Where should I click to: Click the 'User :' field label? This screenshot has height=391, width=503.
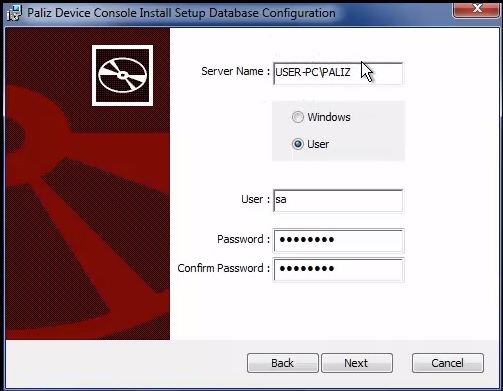[x=255, y=199]
